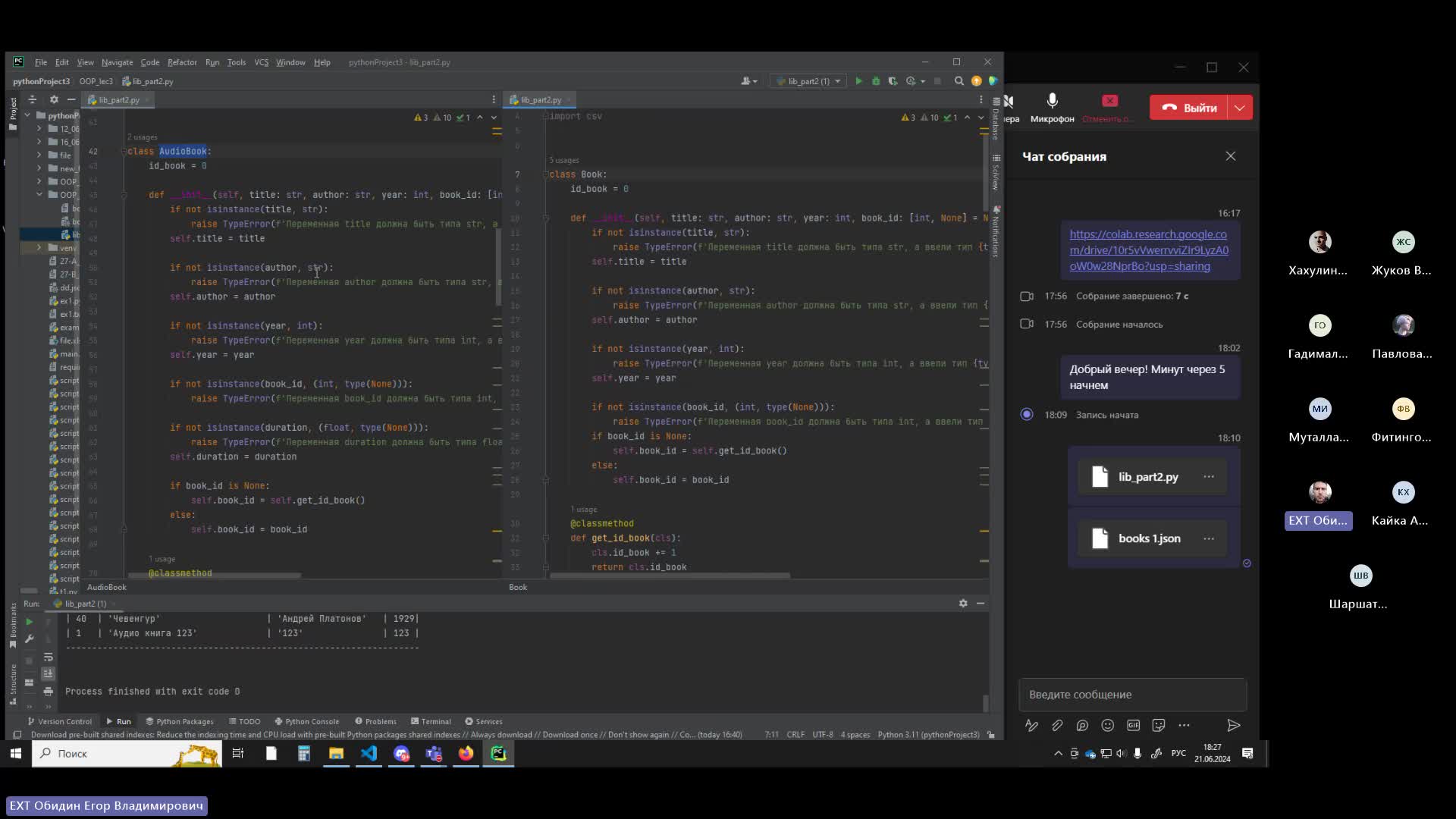The width and height of the screenshot is (1456, 819).
Task: Collapse the pythonProject3 root node
Action: [x=28, y=115]
